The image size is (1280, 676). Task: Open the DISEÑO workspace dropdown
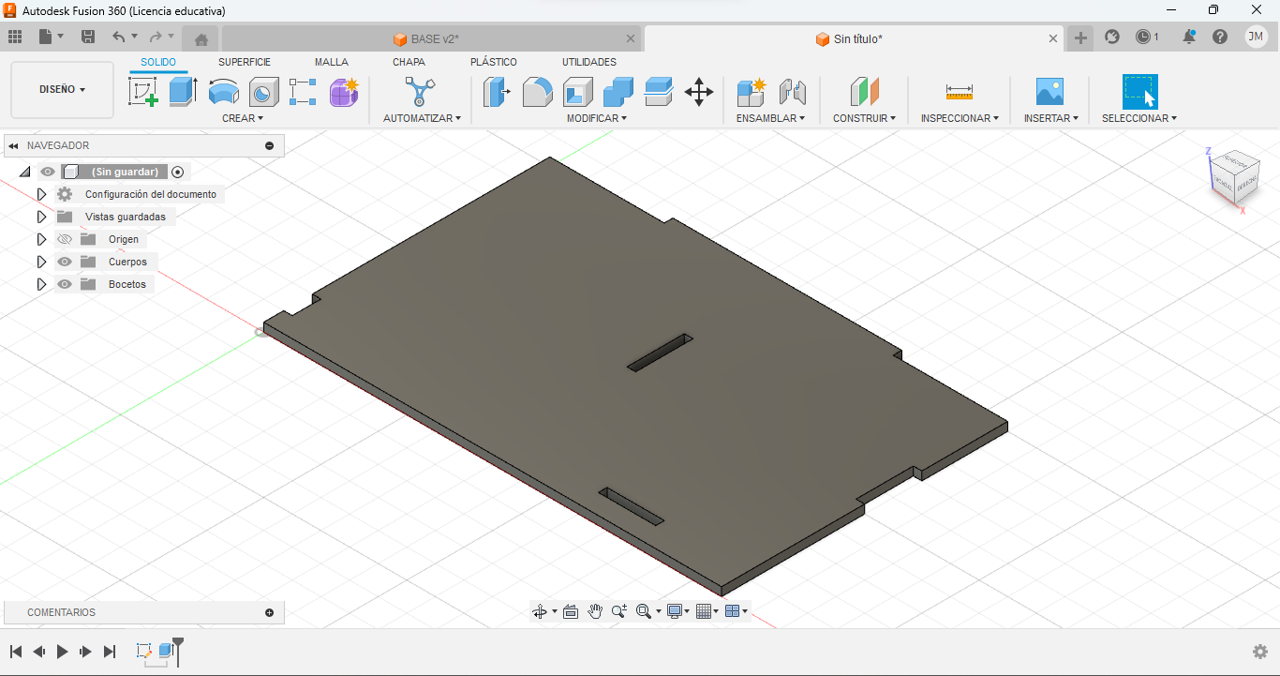[x=62, y=90]
